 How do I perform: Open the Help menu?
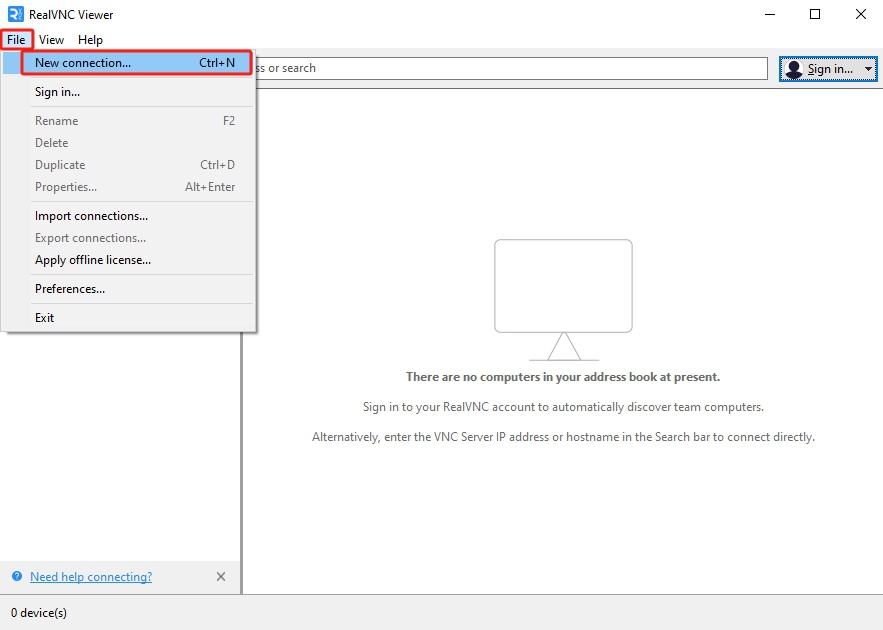coord(90,40)
